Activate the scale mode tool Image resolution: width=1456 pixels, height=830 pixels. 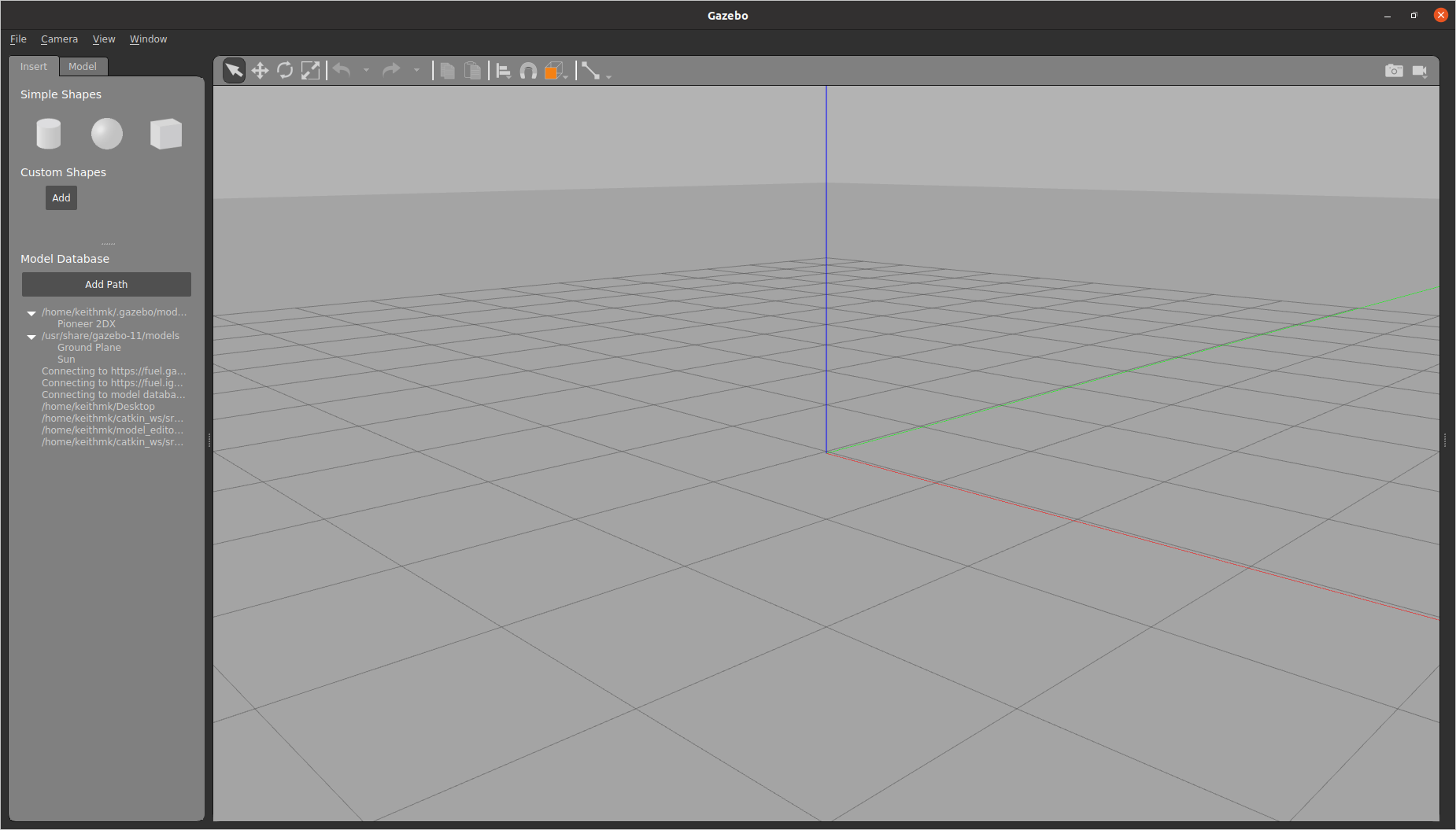[311, 71]
